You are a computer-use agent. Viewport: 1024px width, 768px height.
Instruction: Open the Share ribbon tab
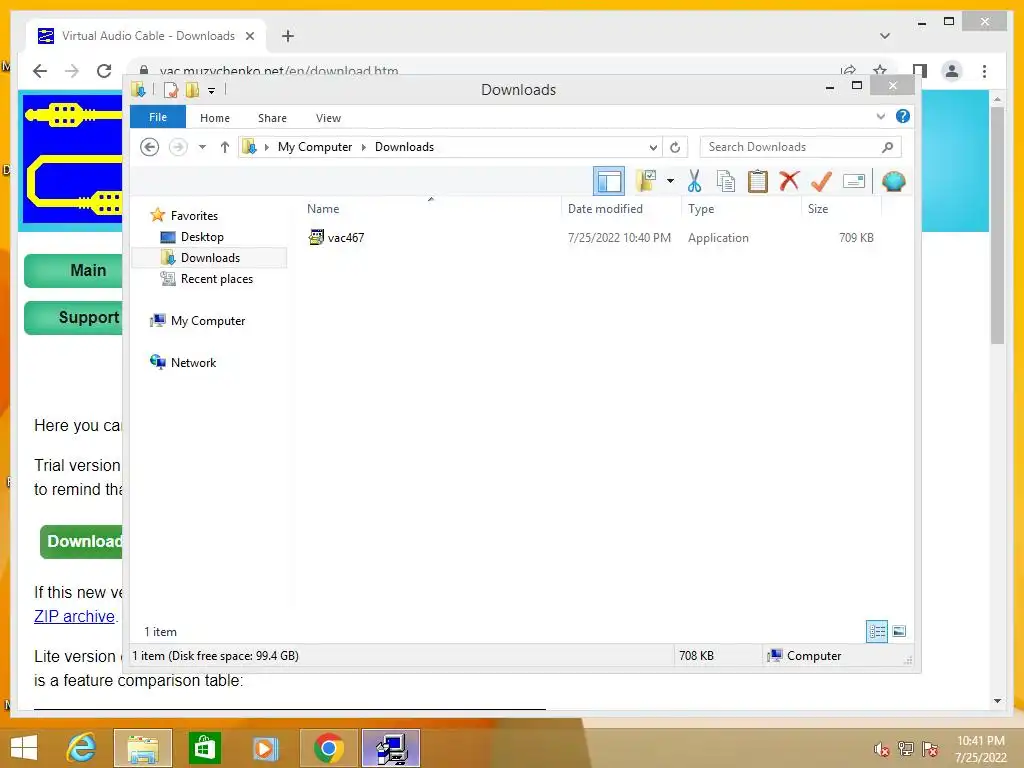point(272,118)
